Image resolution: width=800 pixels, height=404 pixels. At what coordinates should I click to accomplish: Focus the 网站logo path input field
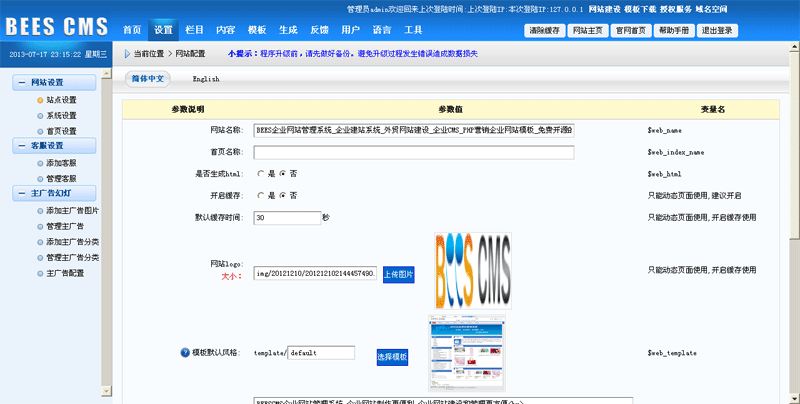coord(315,273)
